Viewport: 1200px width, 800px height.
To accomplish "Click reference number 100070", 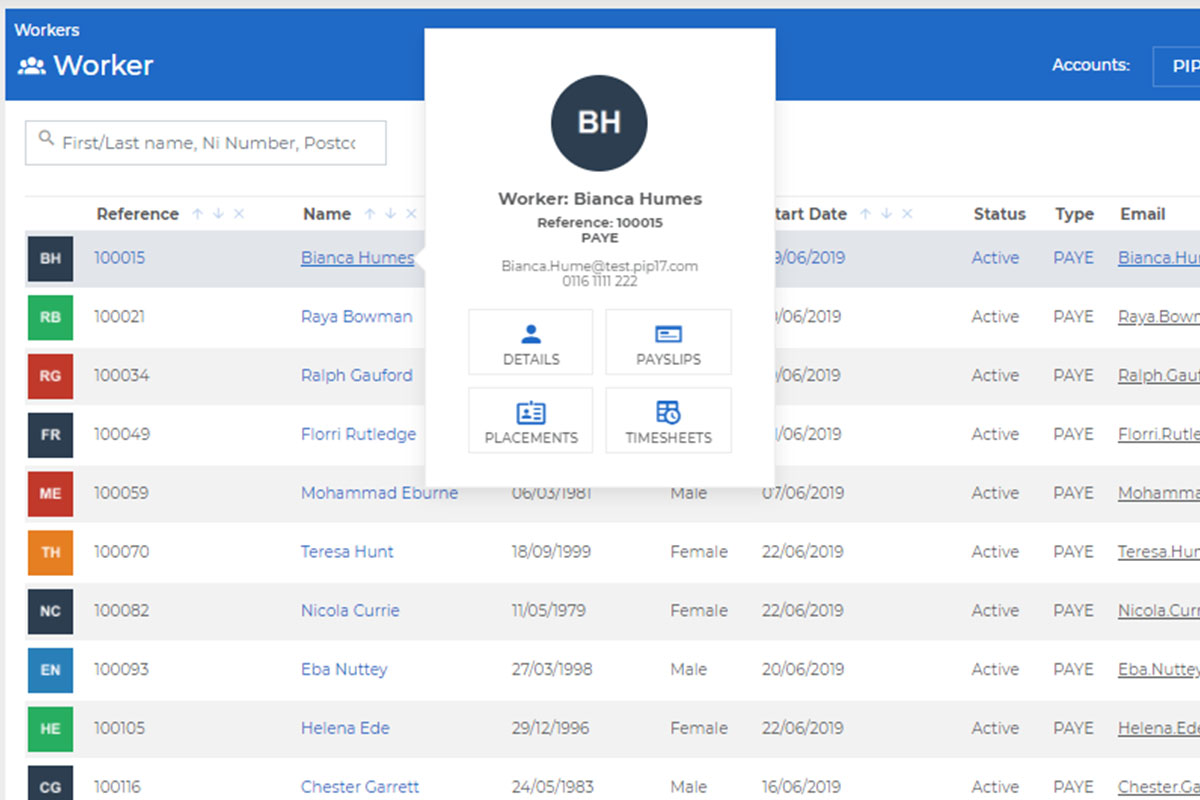I will [120, 552].
